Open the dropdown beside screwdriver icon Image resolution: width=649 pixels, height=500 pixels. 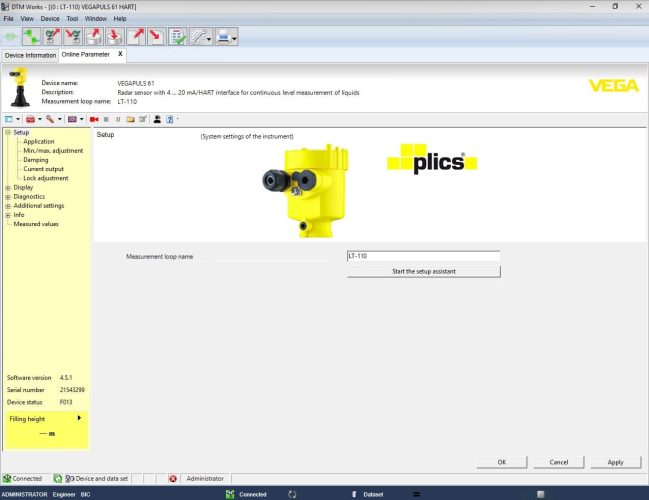(x=60, y=119)
